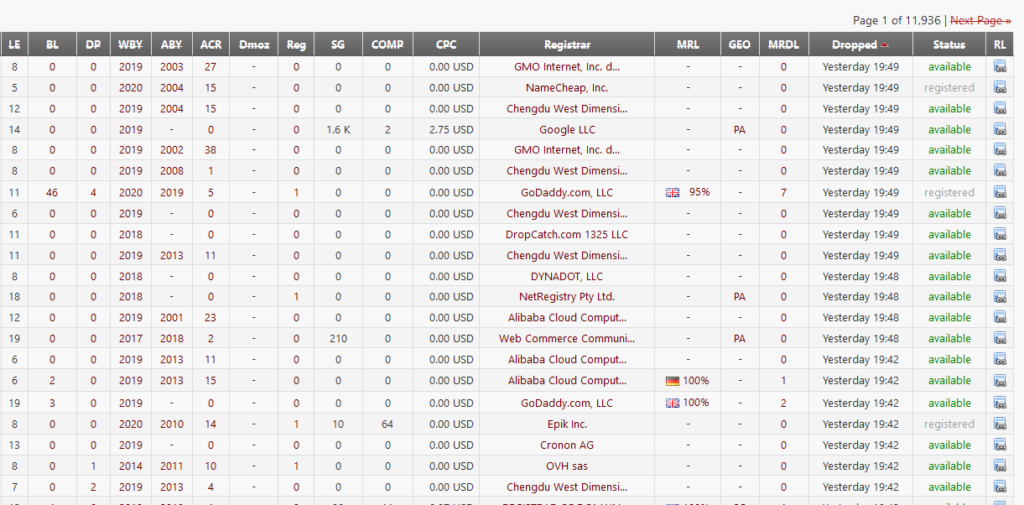Click the available status in the Google LLC row

[948, 130]
